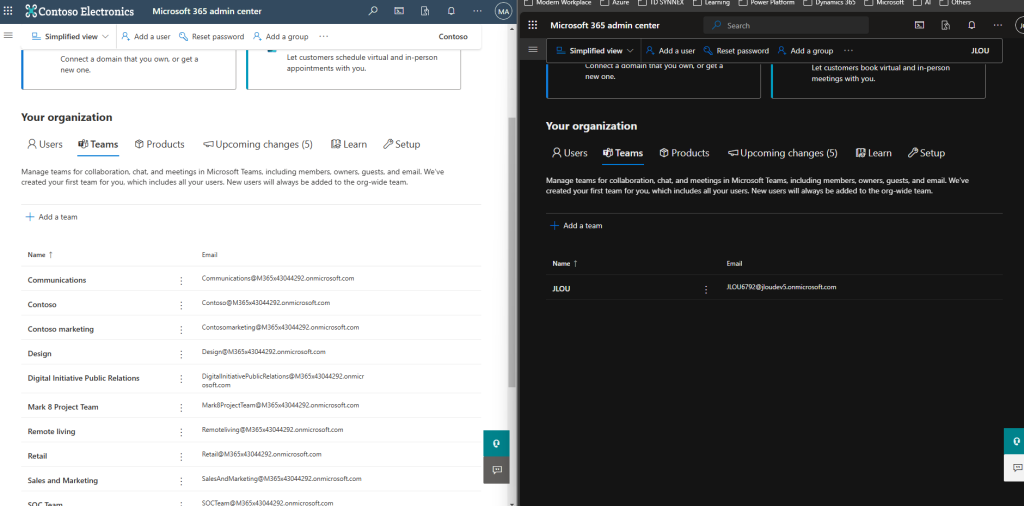Open more actions for Communications team
Image resolution: width=1024 pixels, height=506 pixels.
click(182, 281)
